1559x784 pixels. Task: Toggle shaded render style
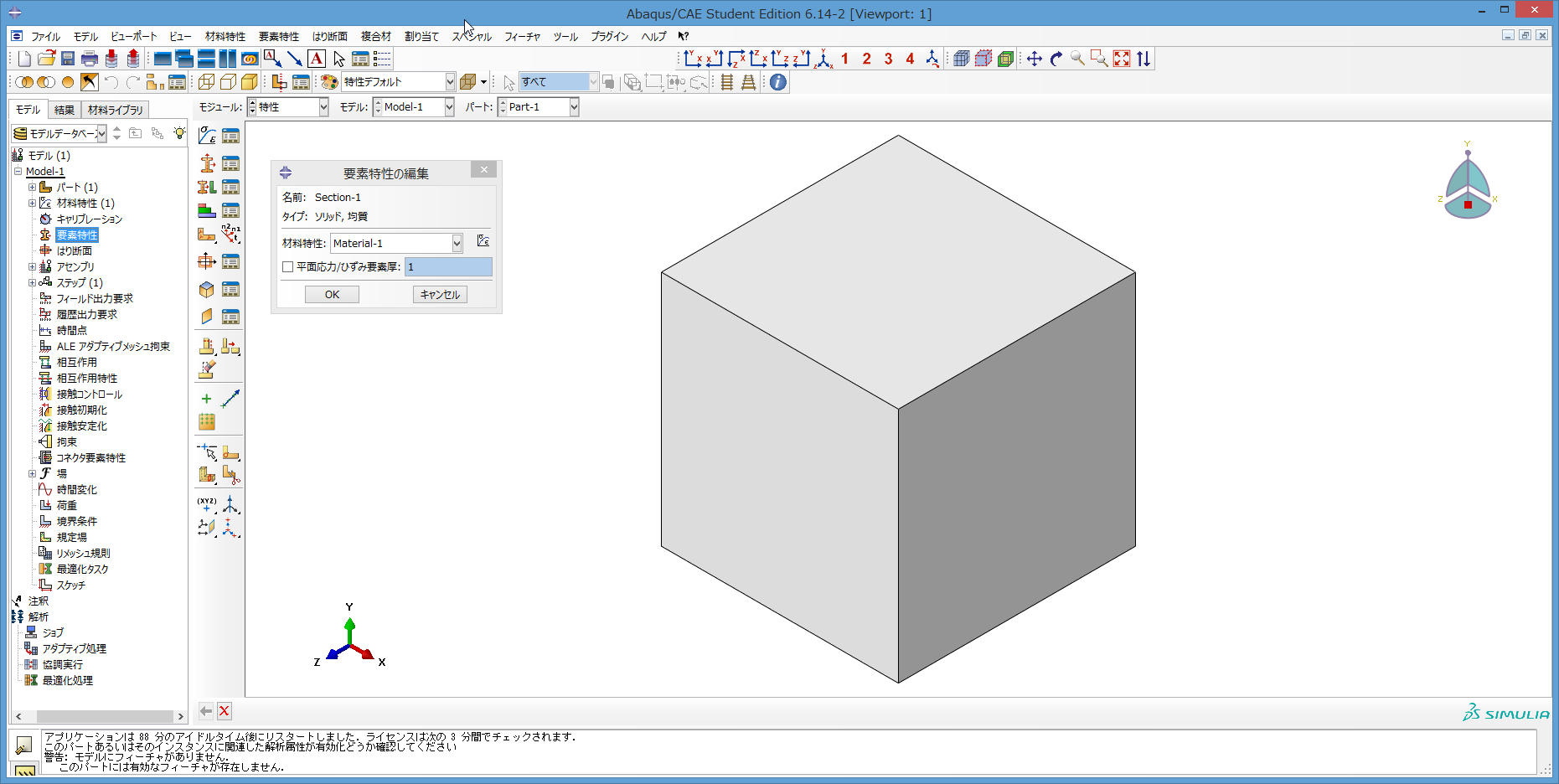pos(250,82)
